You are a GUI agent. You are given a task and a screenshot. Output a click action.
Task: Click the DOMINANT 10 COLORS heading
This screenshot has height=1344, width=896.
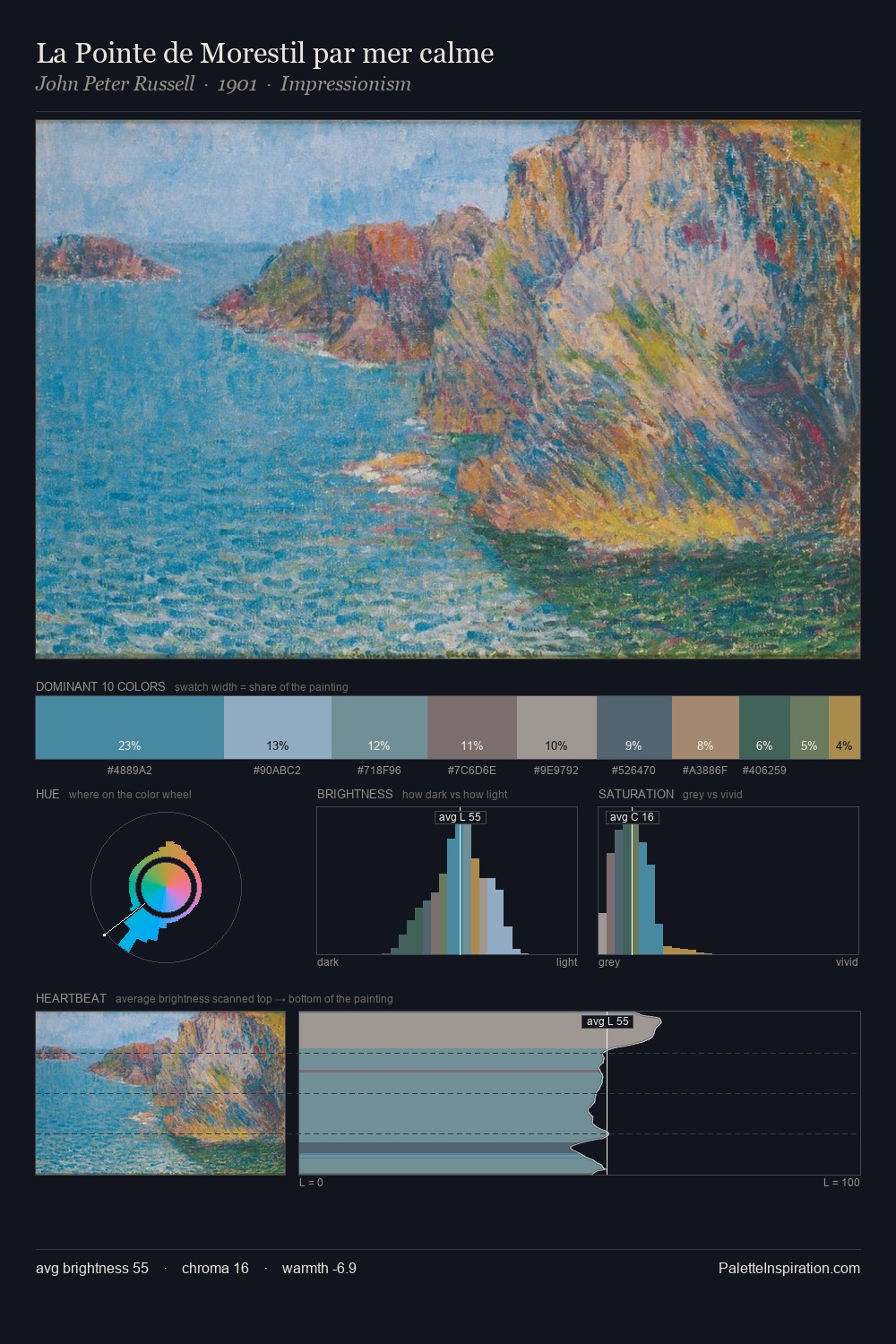tap(100, 686)
